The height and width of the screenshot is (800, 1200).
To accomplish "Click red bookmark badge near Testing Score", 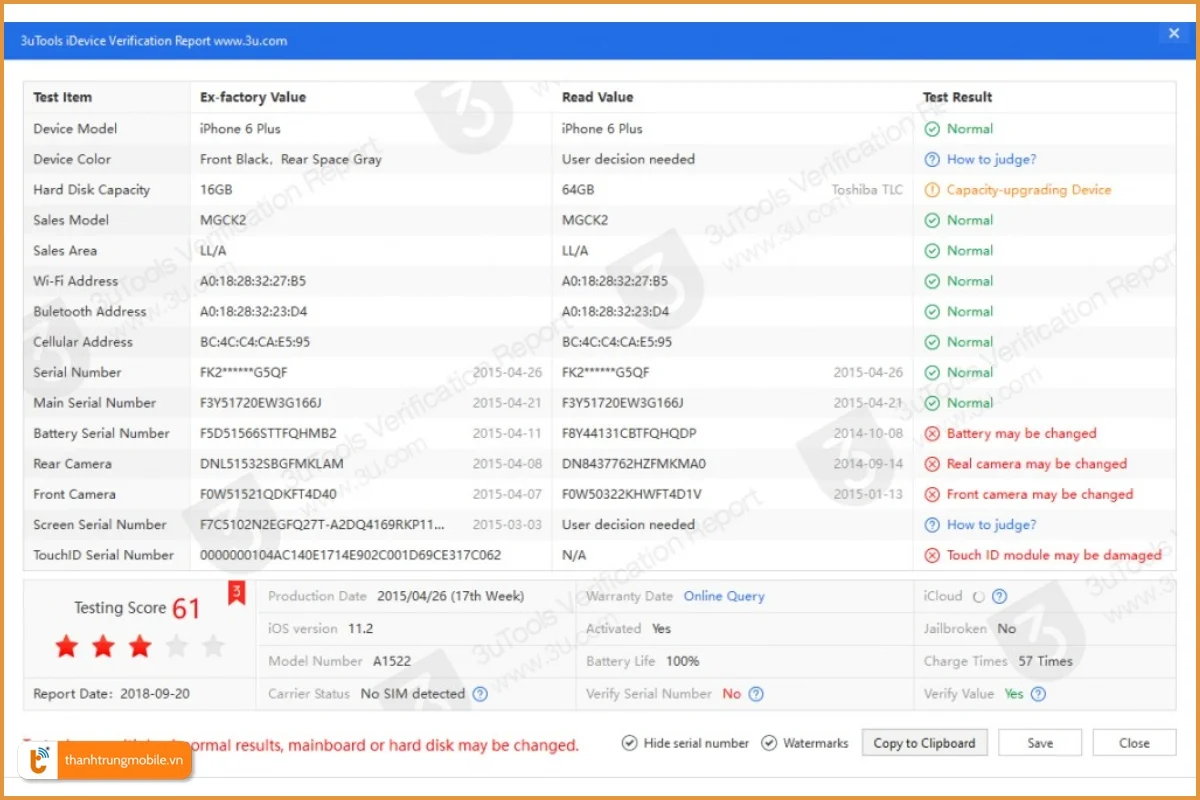I will tap(237, 594).
